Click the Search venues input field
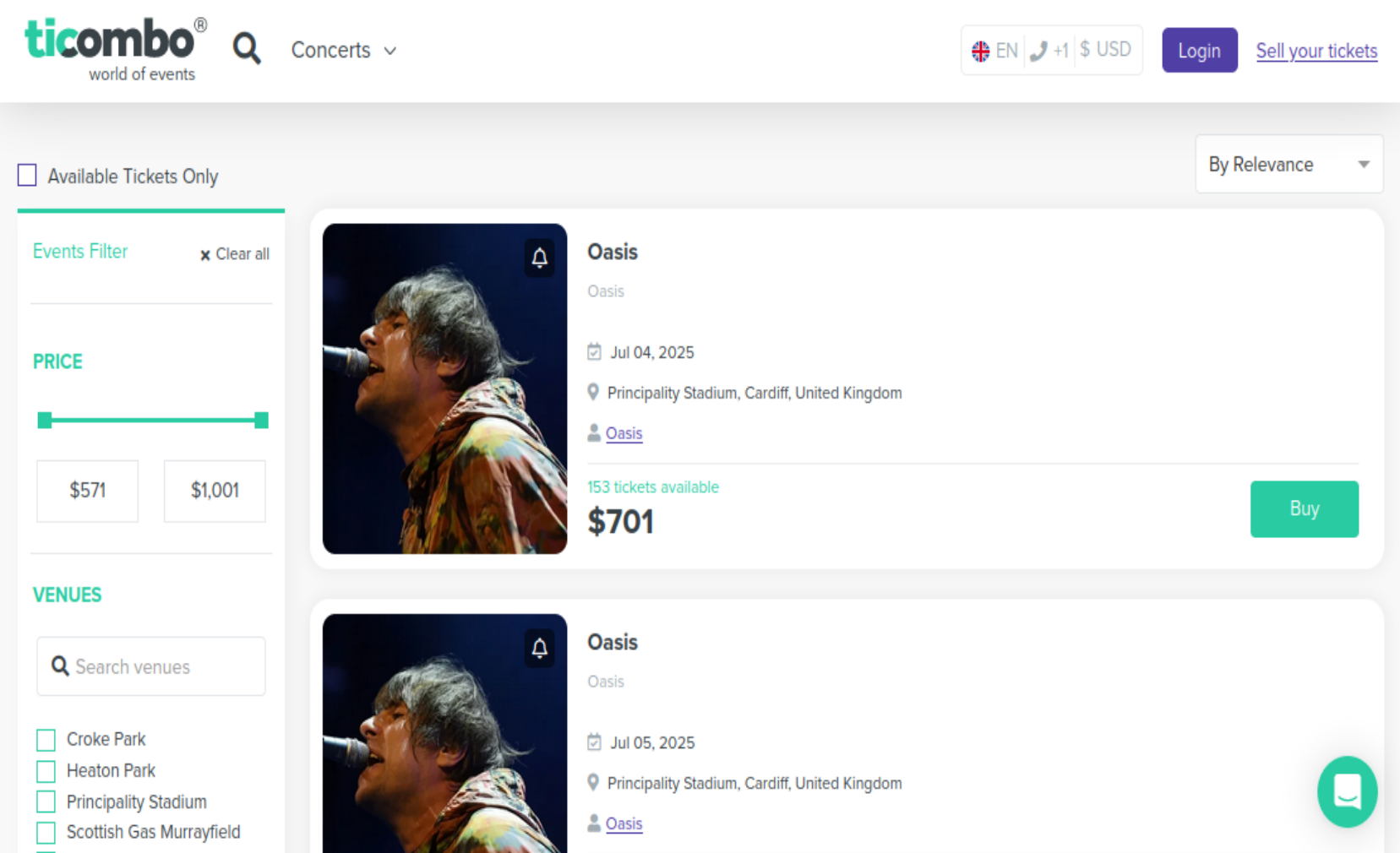 point(151,666)
